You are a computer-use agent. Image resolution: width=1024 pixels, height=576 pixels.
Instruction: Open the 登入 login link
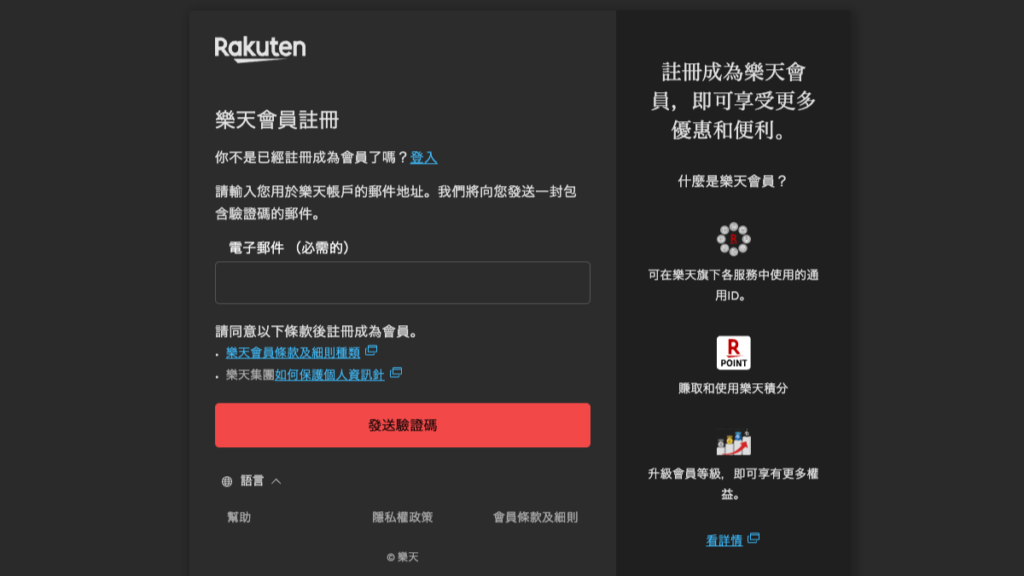[x=423, y=158]
